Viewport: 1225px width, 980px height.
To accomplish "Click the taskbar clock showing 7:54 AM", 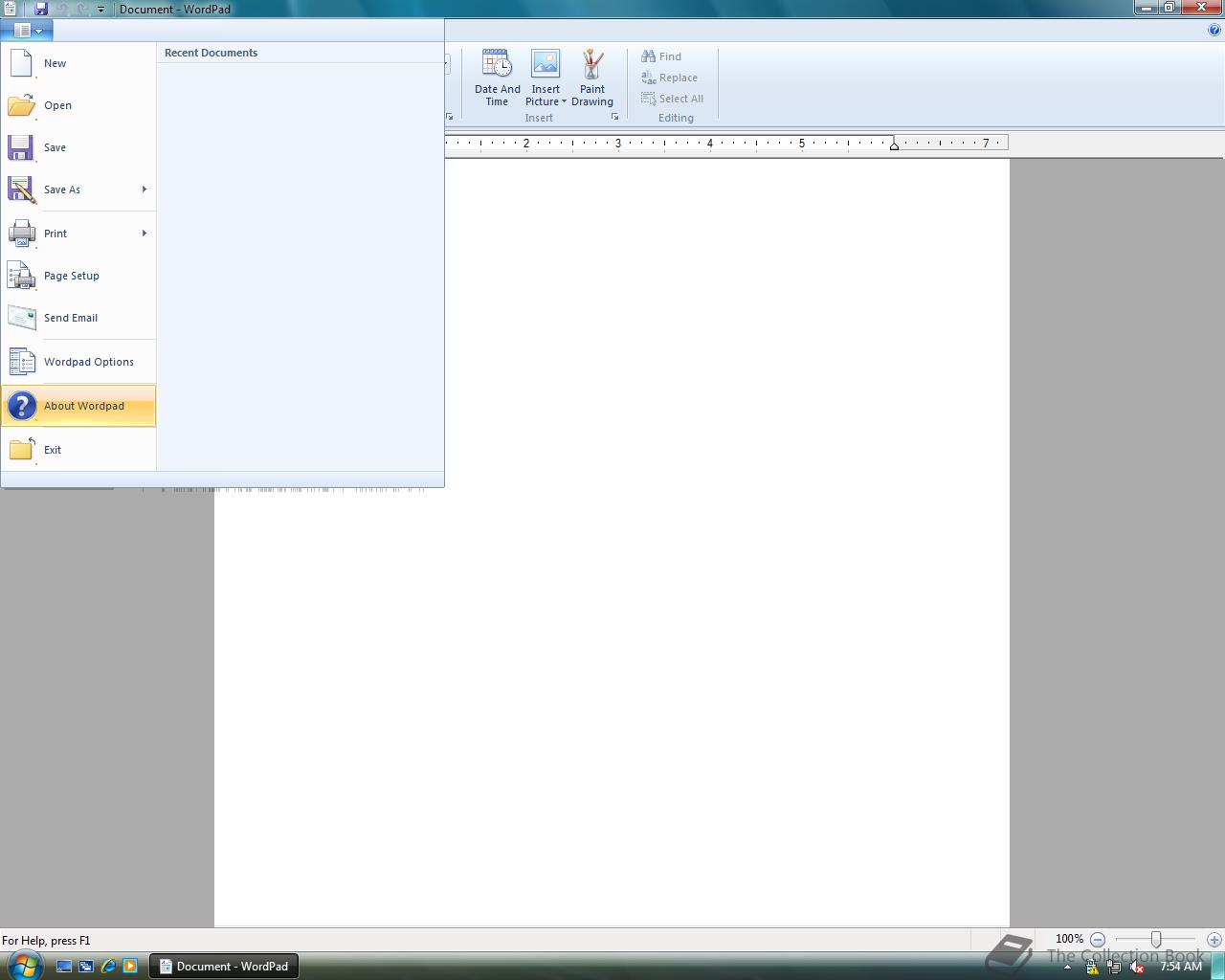I will click(1181, 967).
